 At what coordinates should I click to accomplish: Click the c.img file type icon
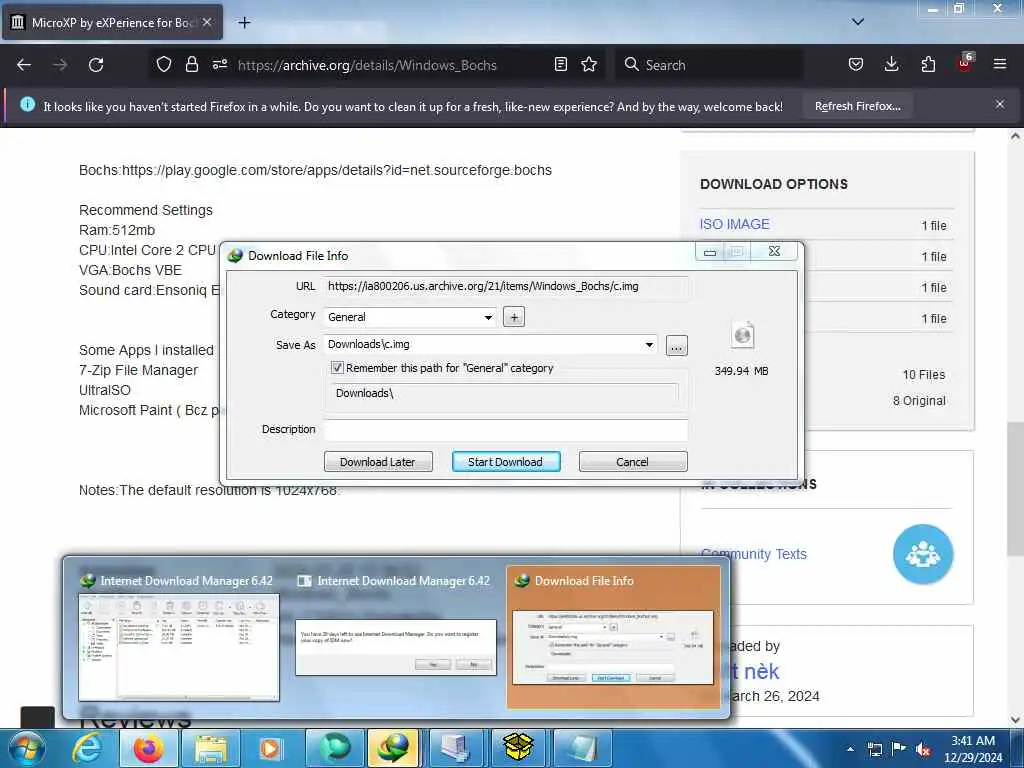click(x=743, y=335)
